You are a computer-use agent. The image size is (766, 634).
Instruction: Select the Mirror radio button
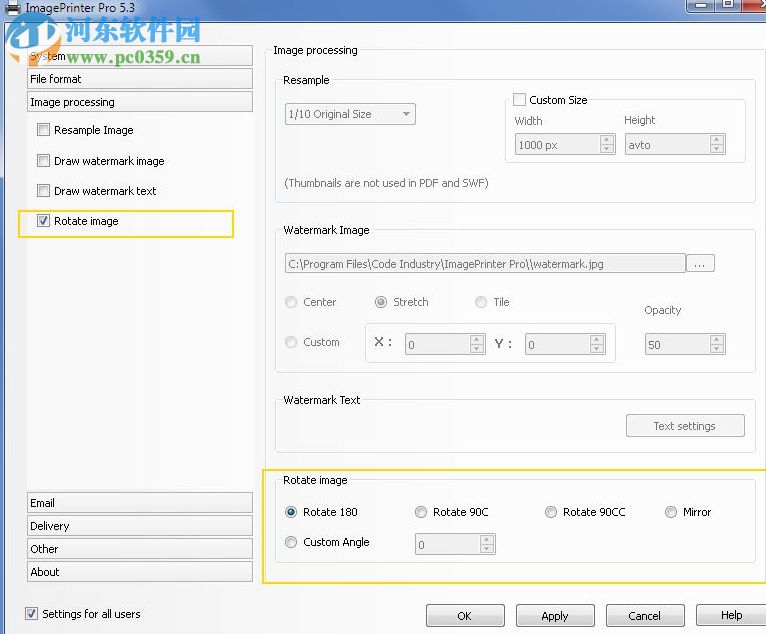671,512
